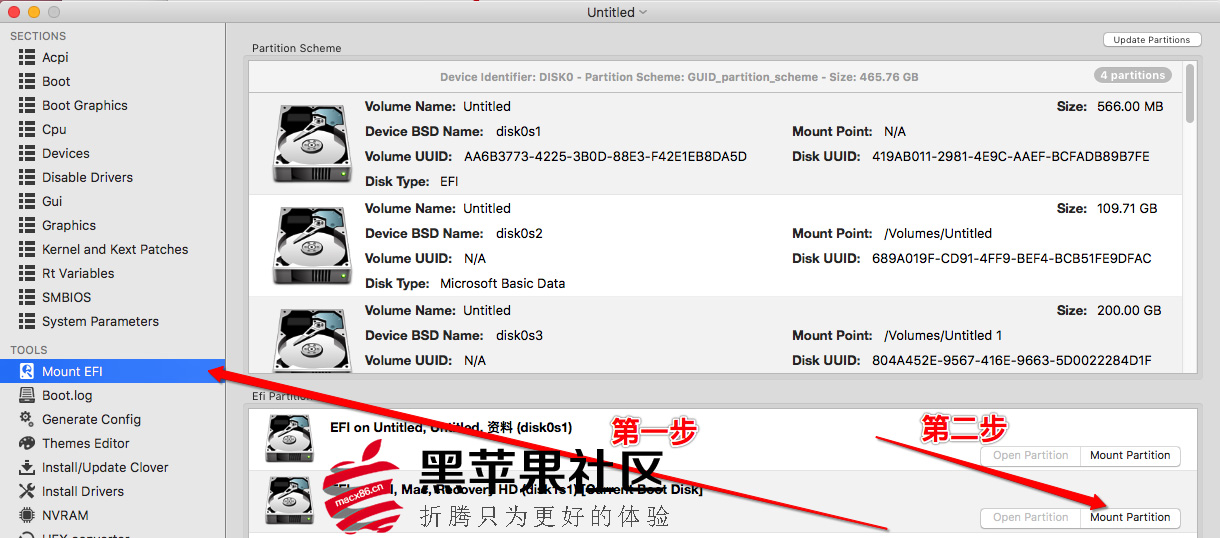
Task: Open Generate Config tool
Action: (91, 419)
